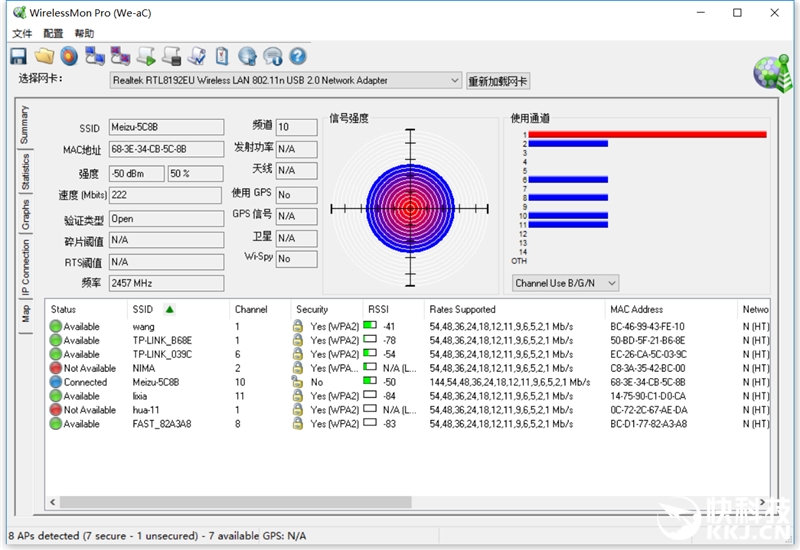Select the red channel 1 usage bar

click(x=646, y=134)
